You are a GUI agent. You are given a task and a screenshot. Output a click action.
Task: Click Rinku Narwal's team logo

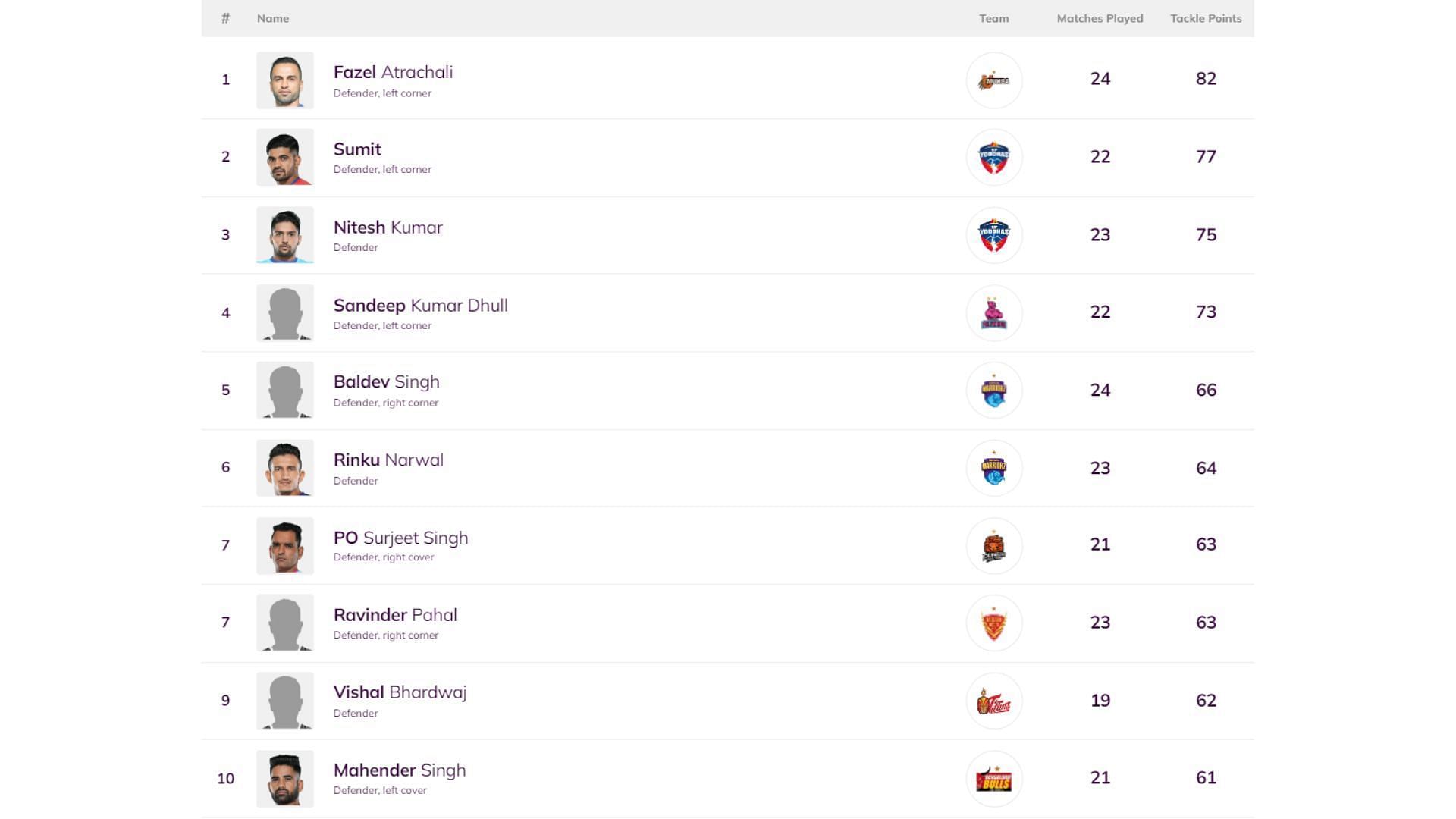pos(993,468)
